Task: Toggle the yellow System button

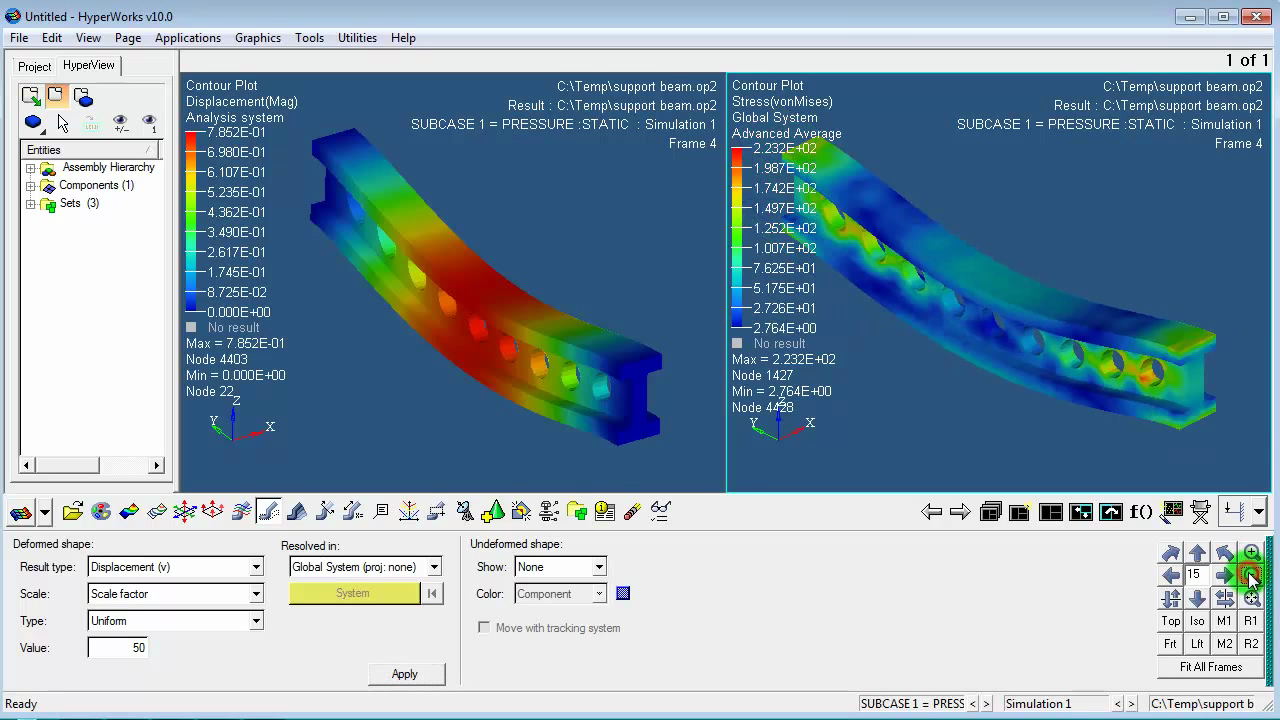Action: (x=354, y=593)
